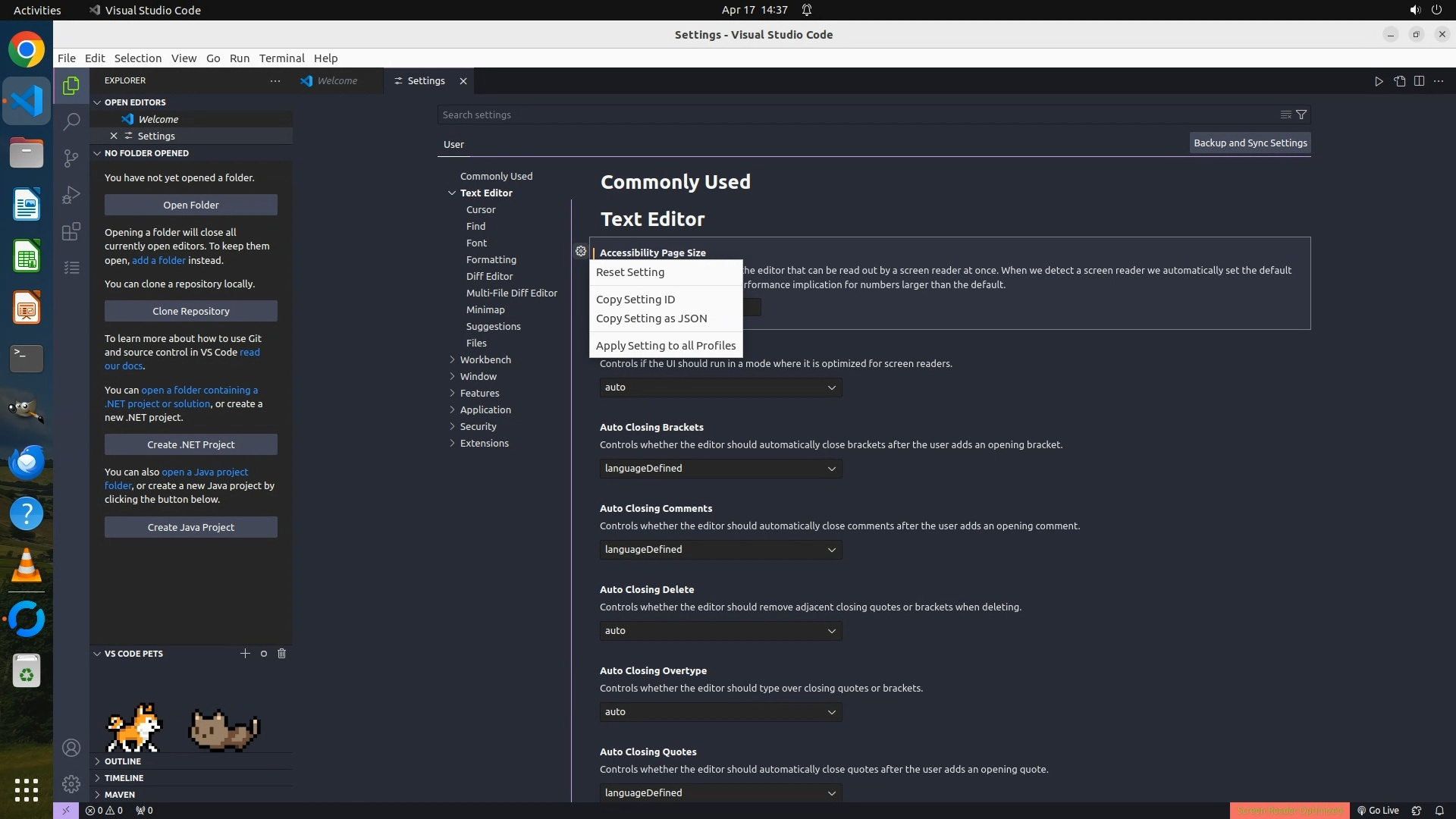Add a new pet with plus icon
This screenshot has height=819, width=1456.
click(245, 653)
